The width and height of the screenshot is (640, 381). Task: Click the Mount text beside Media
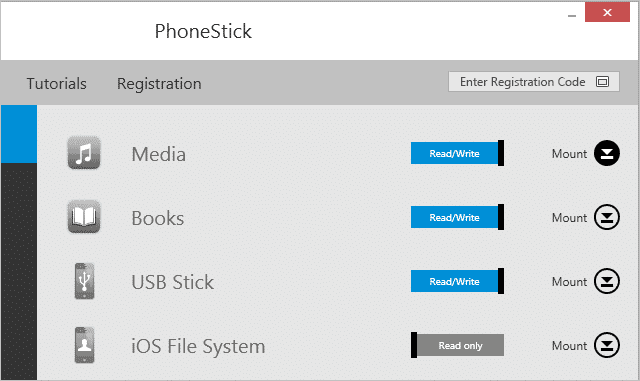(x=569, y=154)
